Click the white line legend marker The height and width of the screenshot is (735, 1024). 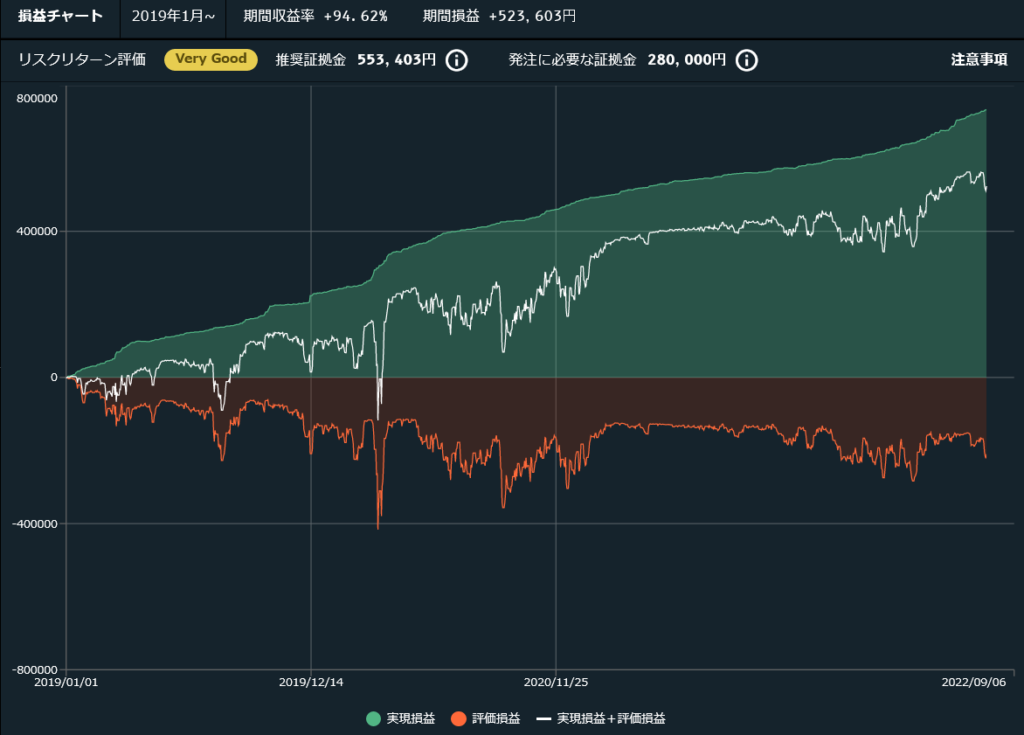coord(544,718)
